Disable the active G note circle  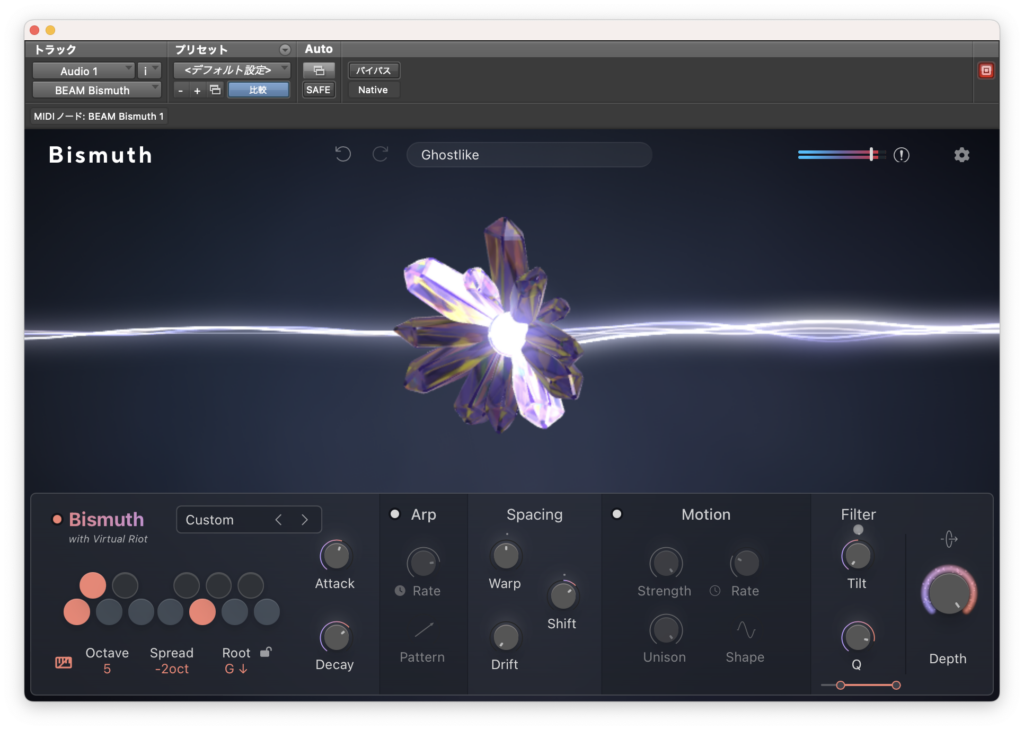(202, 612)
